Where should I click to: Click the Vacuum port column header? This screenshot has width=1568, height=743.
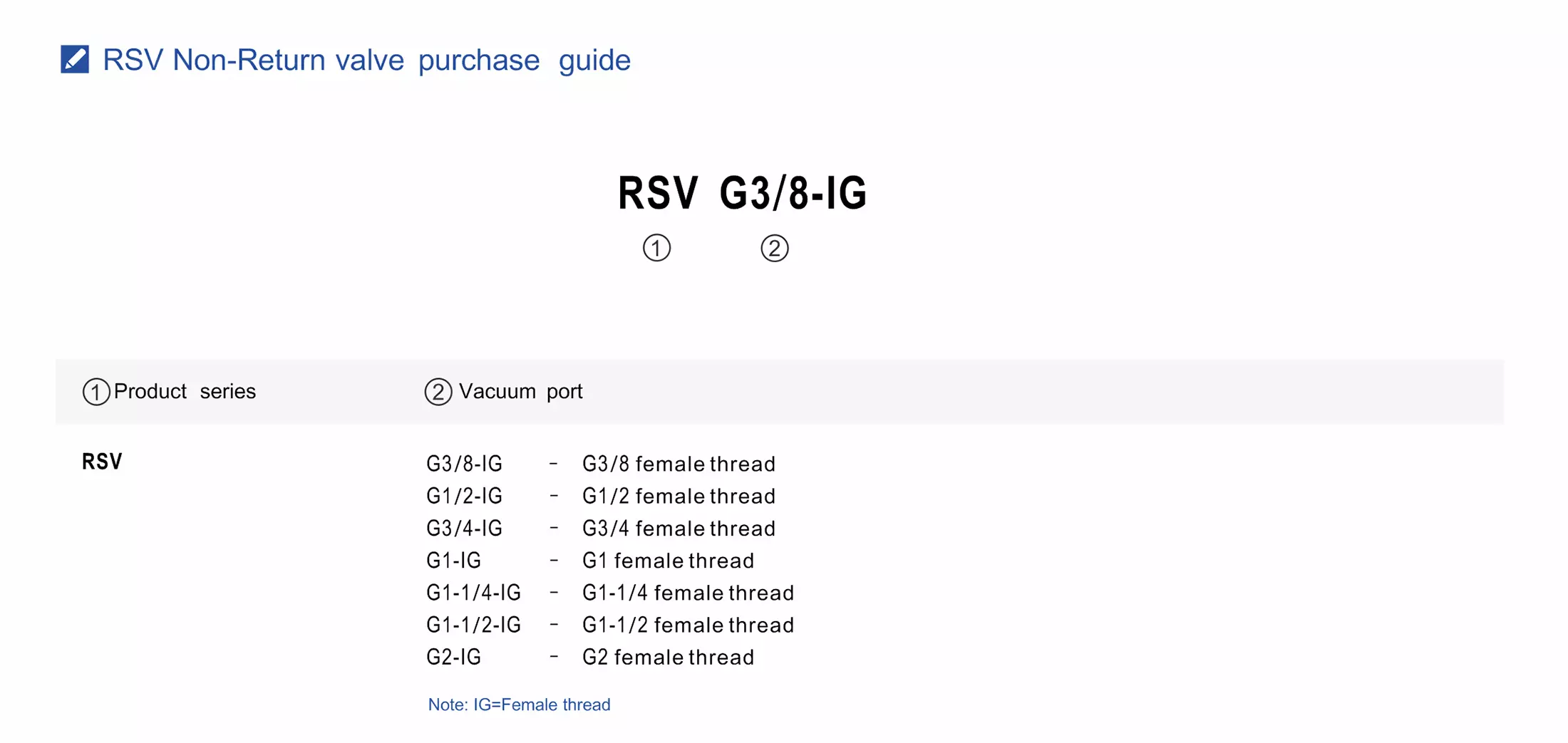(x=520, y=391)
